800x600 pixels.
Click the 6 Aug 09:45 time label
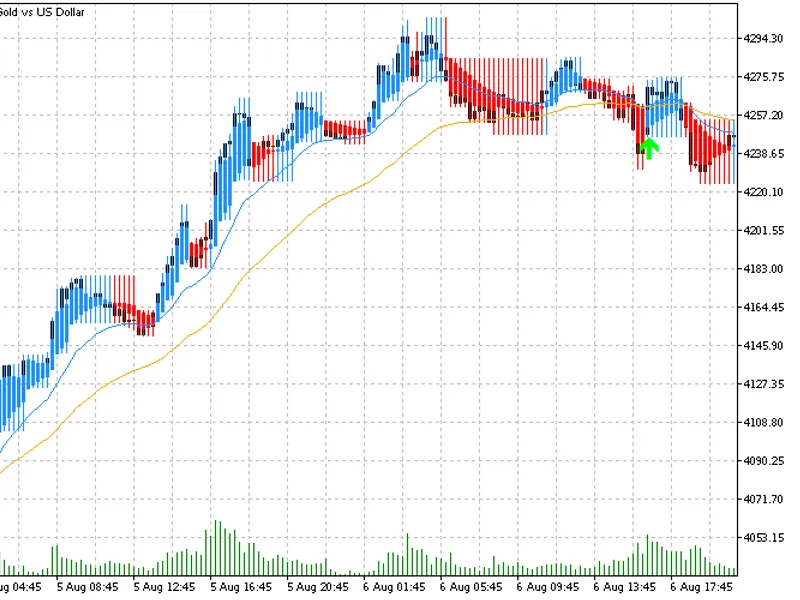[x=547, y=587]
